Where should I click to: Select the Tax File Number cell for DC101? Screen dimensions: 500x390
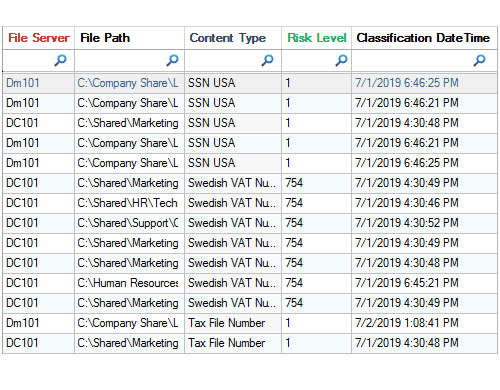click(x=233, y=343)
